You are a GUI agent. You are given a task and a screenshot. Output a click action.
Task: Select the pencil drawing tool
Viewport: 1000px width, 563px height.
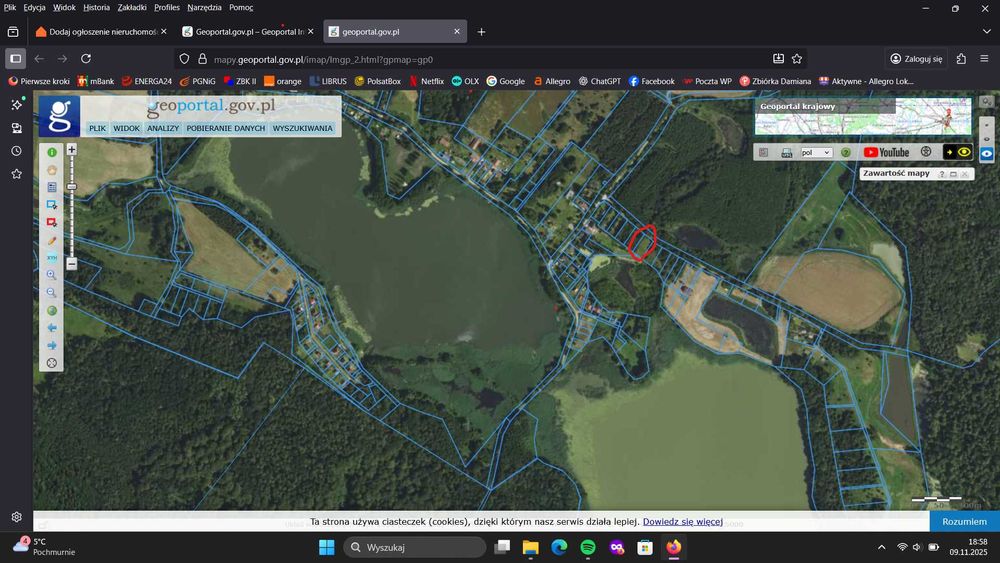[52, 240]
